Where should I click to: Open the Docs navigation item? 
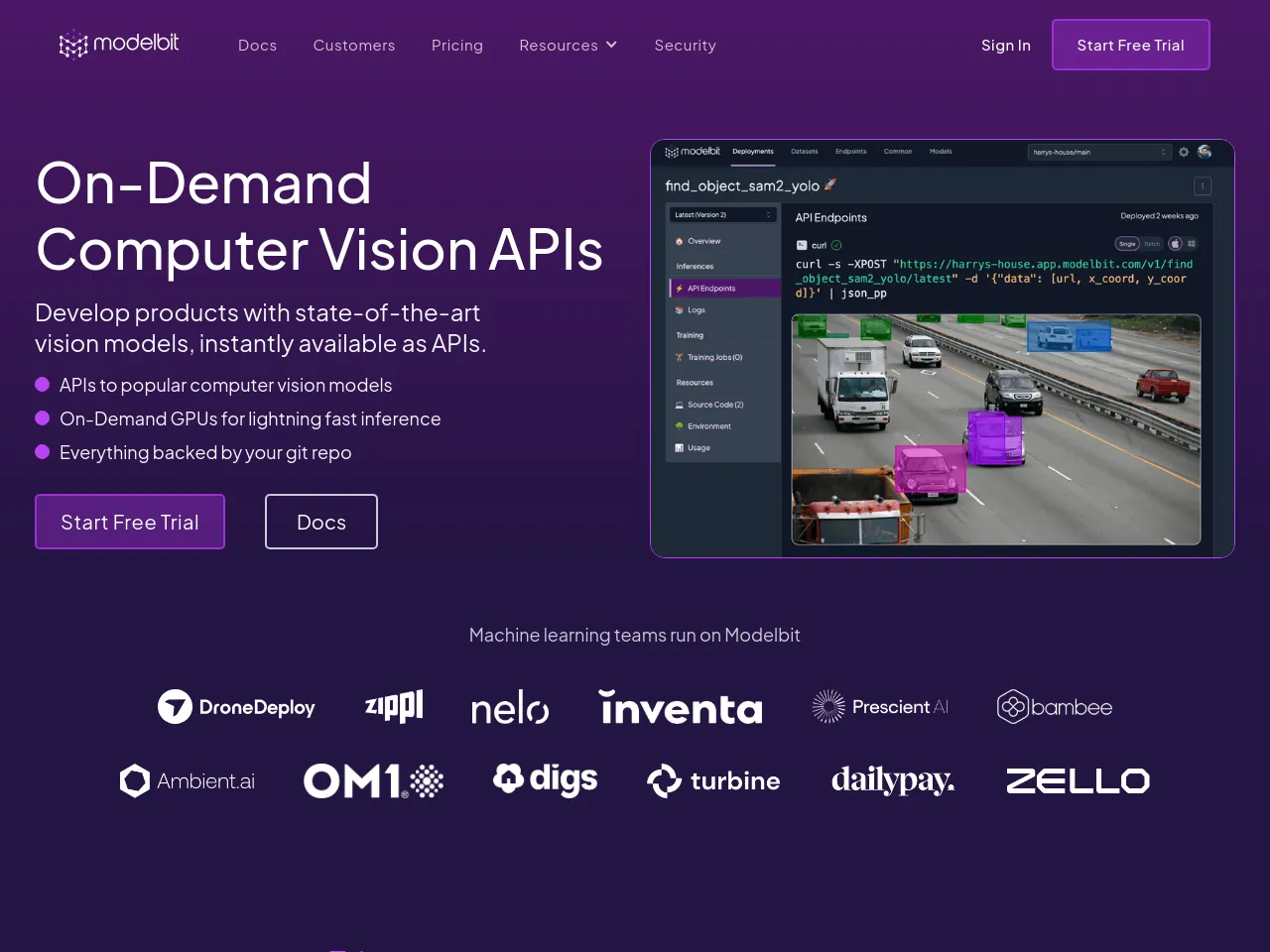point(257,46)
